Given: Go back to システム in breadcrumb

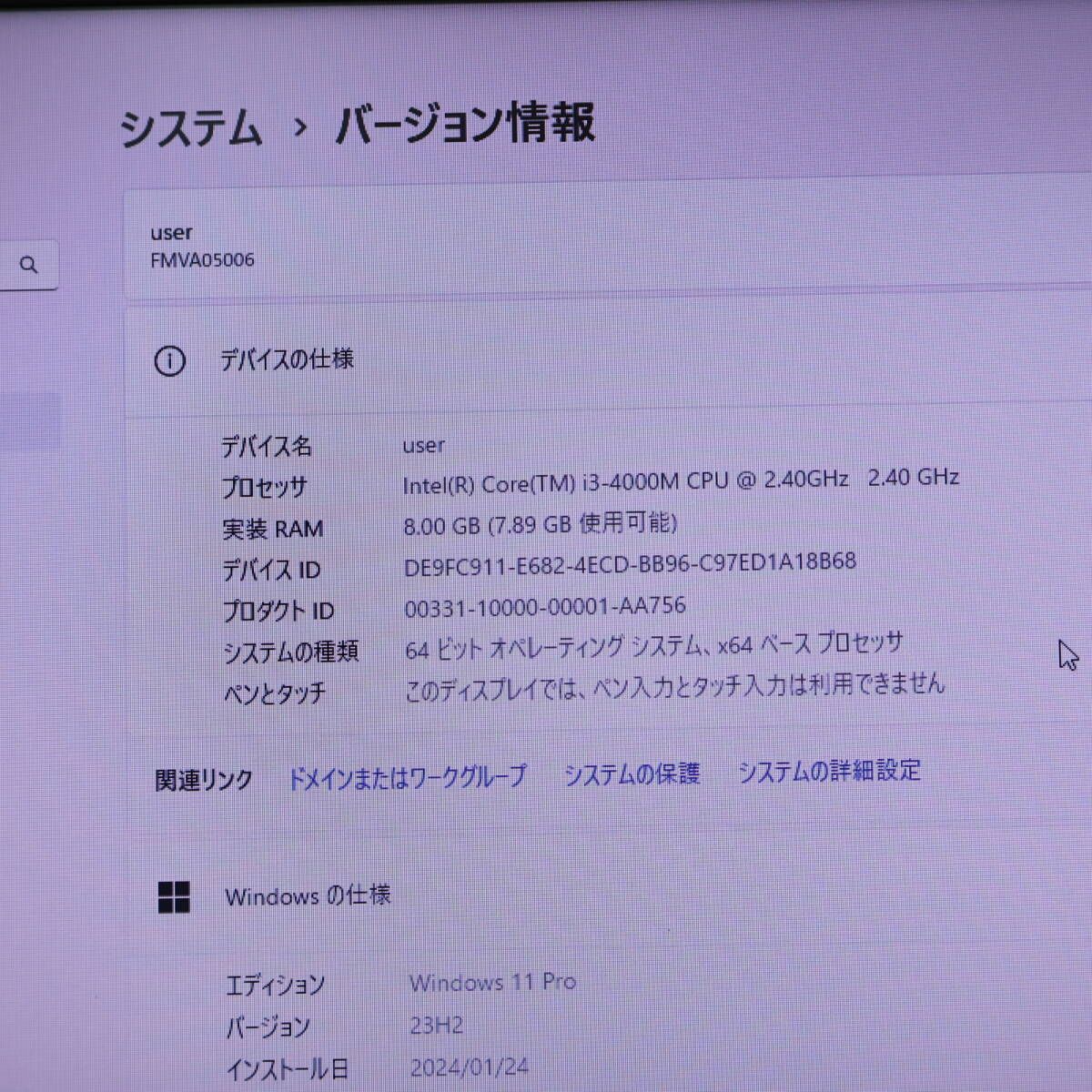Looking at the screenshot, I should (x=191, y=128).
